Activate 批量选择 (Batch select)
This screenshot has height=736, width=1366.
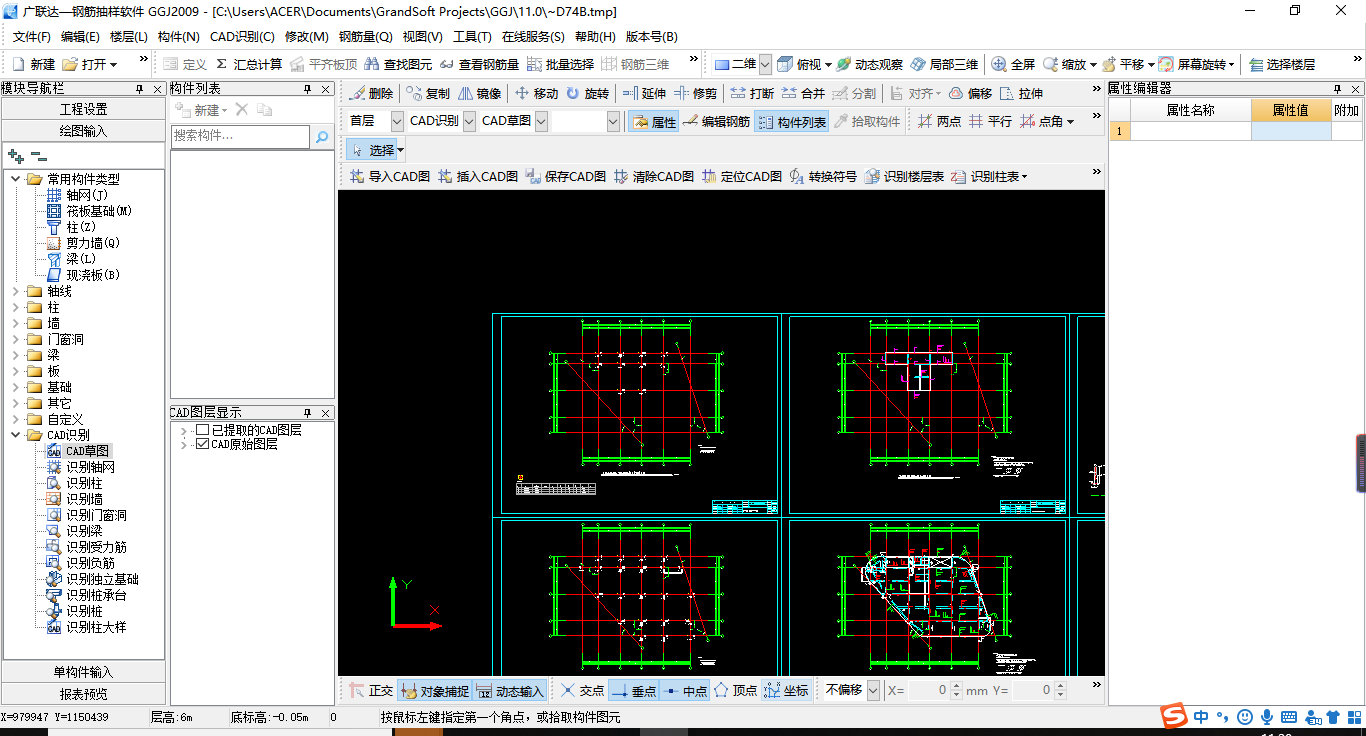point(560,64)
